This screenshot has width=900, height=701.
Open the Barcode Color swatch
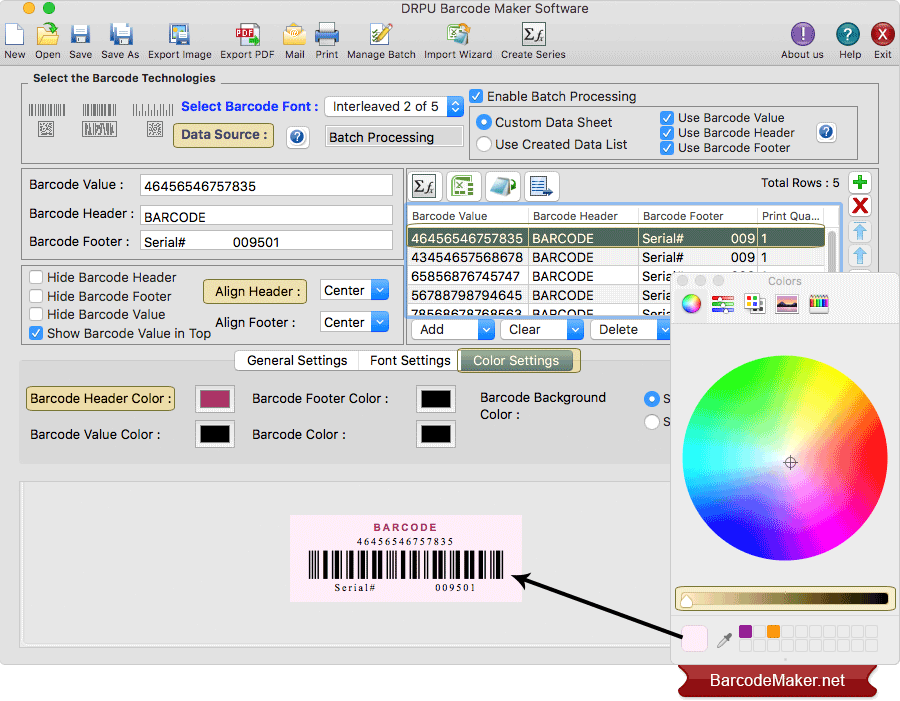[x=436, y=434]
